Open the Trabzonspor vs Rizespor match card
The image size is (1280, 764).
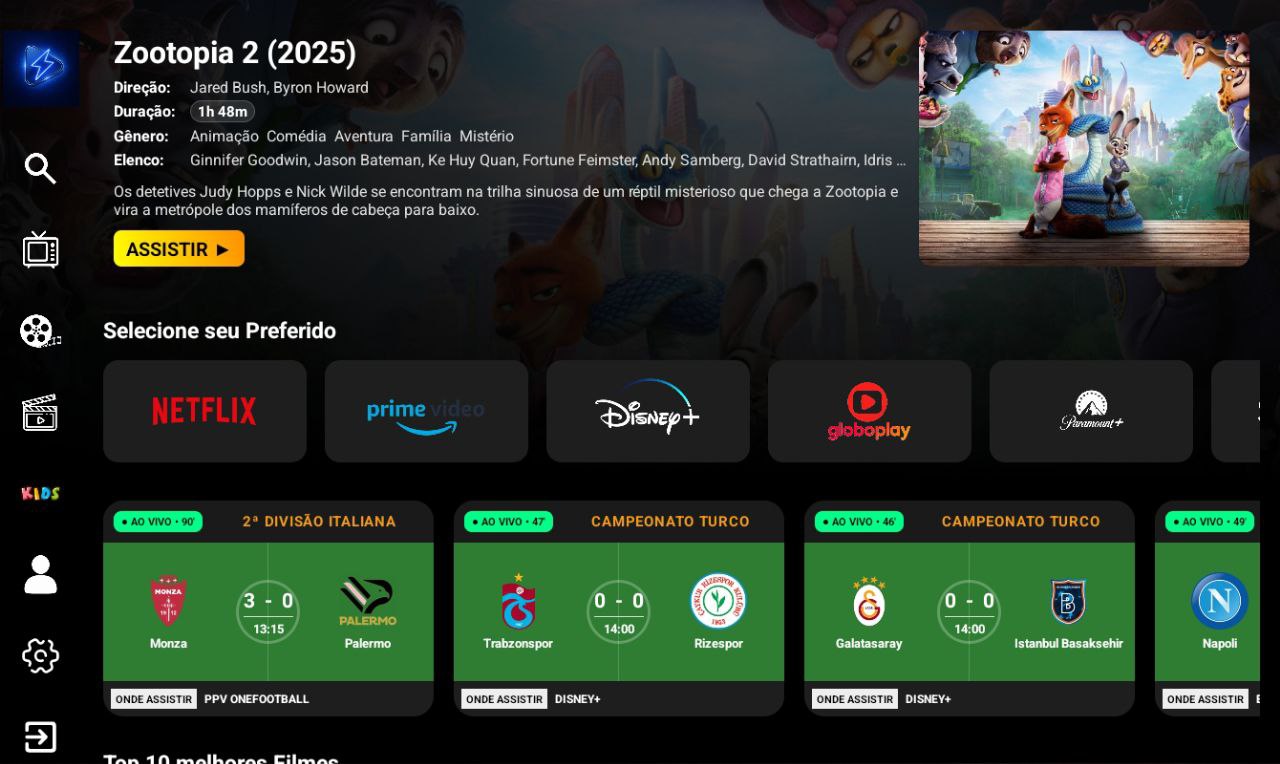619,608
